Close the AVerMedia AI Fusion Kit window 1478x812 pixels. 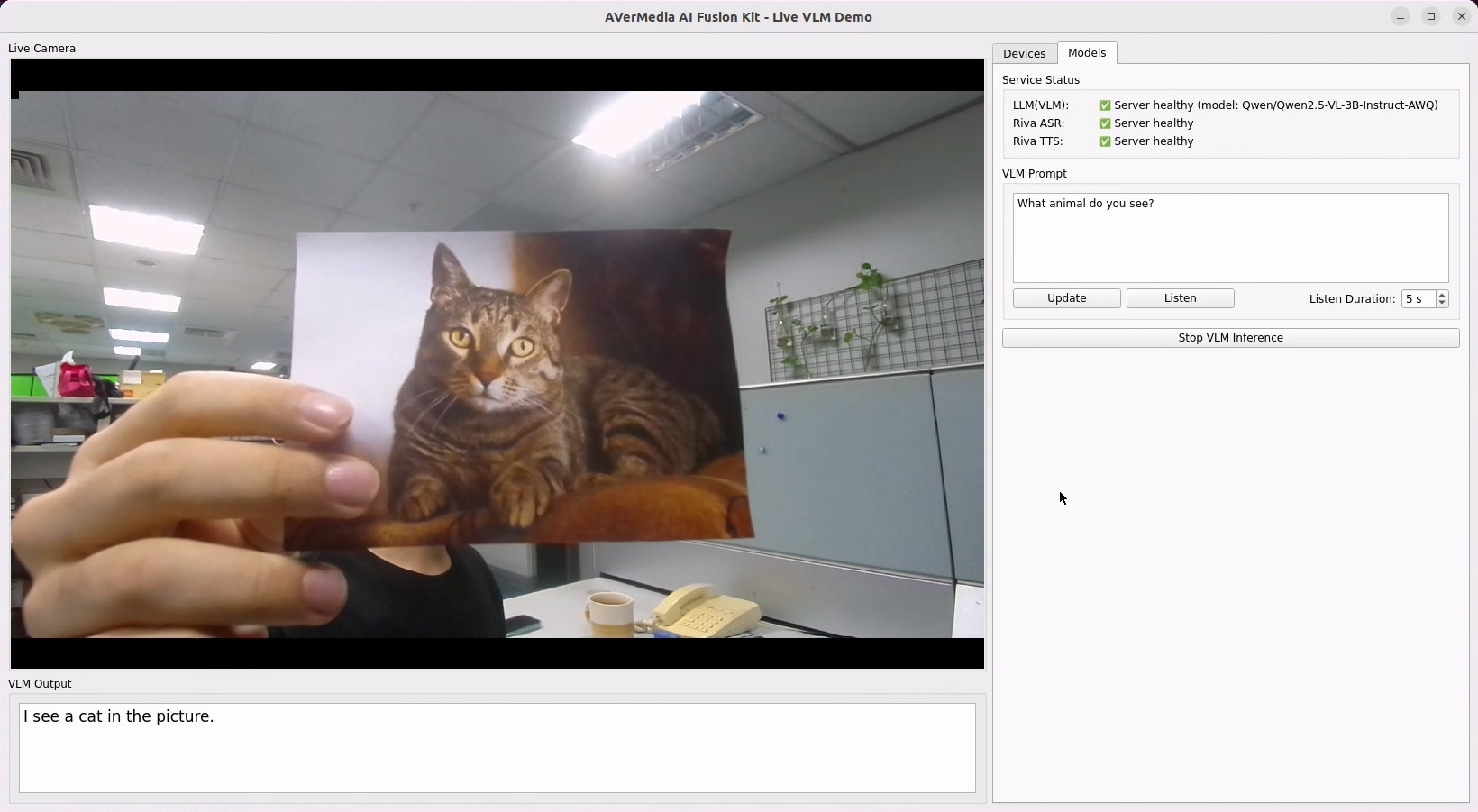pyautogui.click(x=1461, y=17)
